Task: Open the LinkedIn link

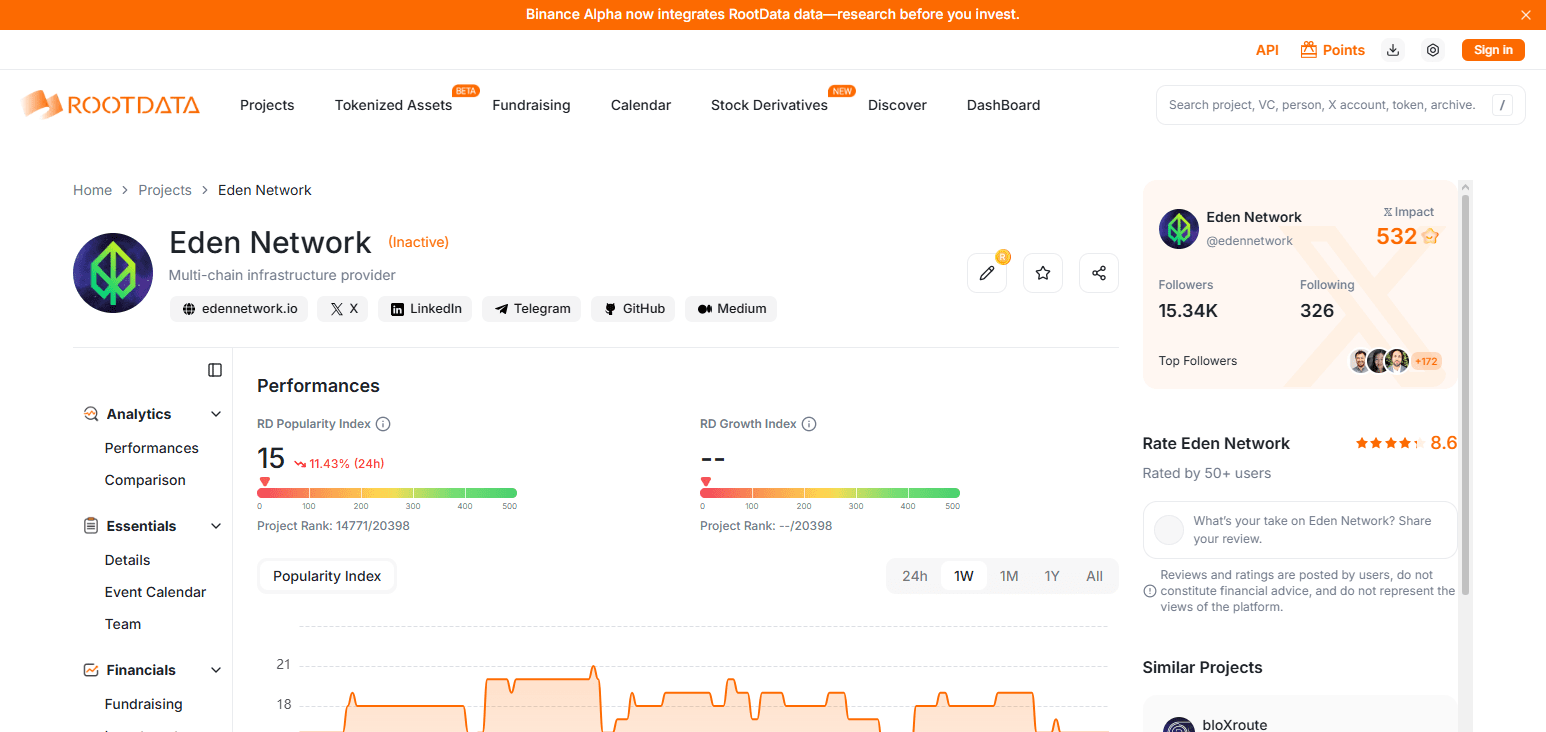Action: click(425, 309)
